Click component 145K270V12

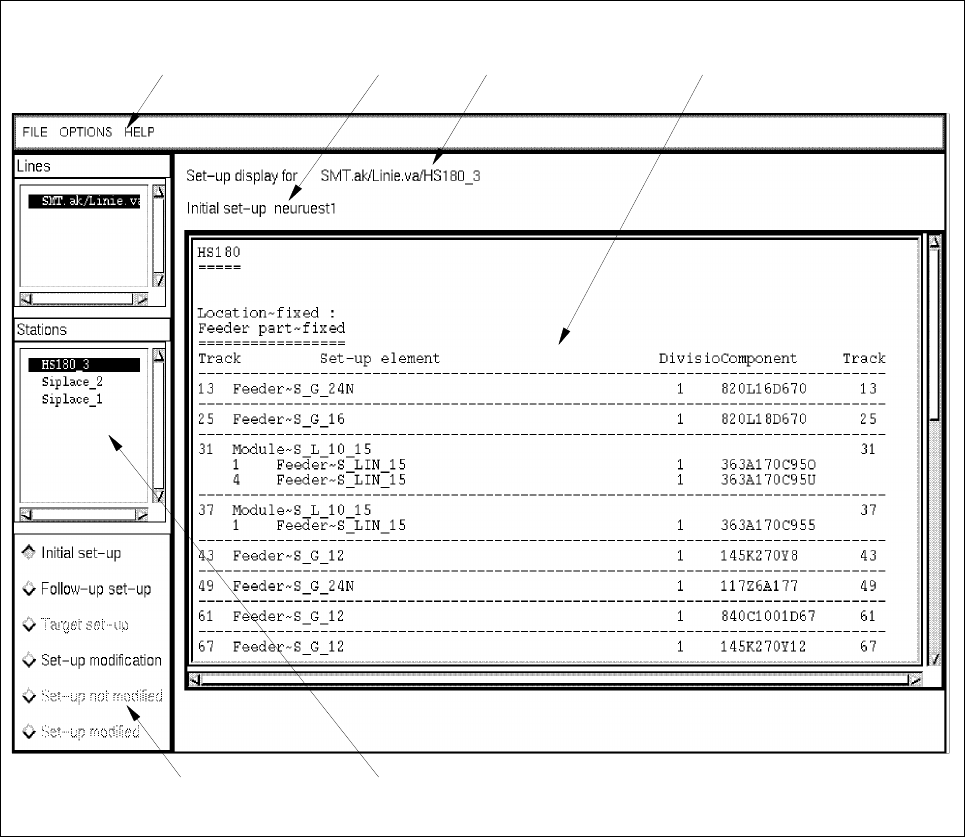764,646
